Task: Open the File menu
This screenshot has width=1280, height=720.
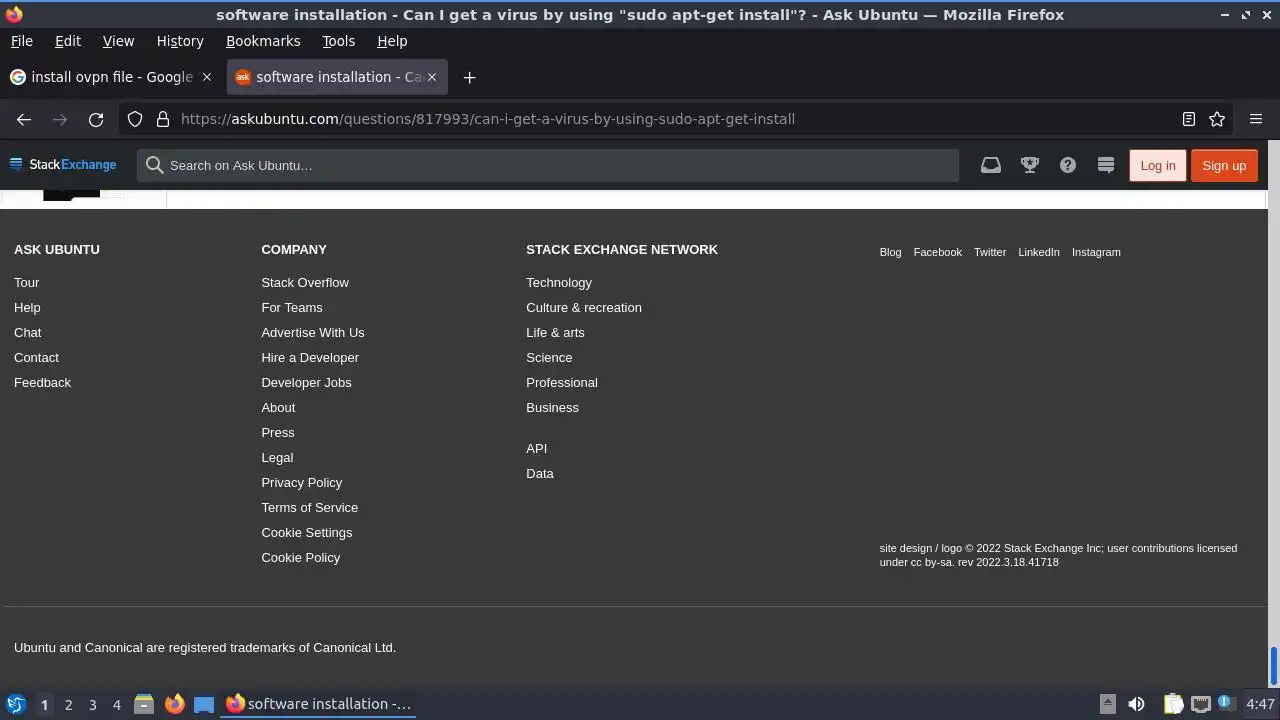Action: (21, 41)
